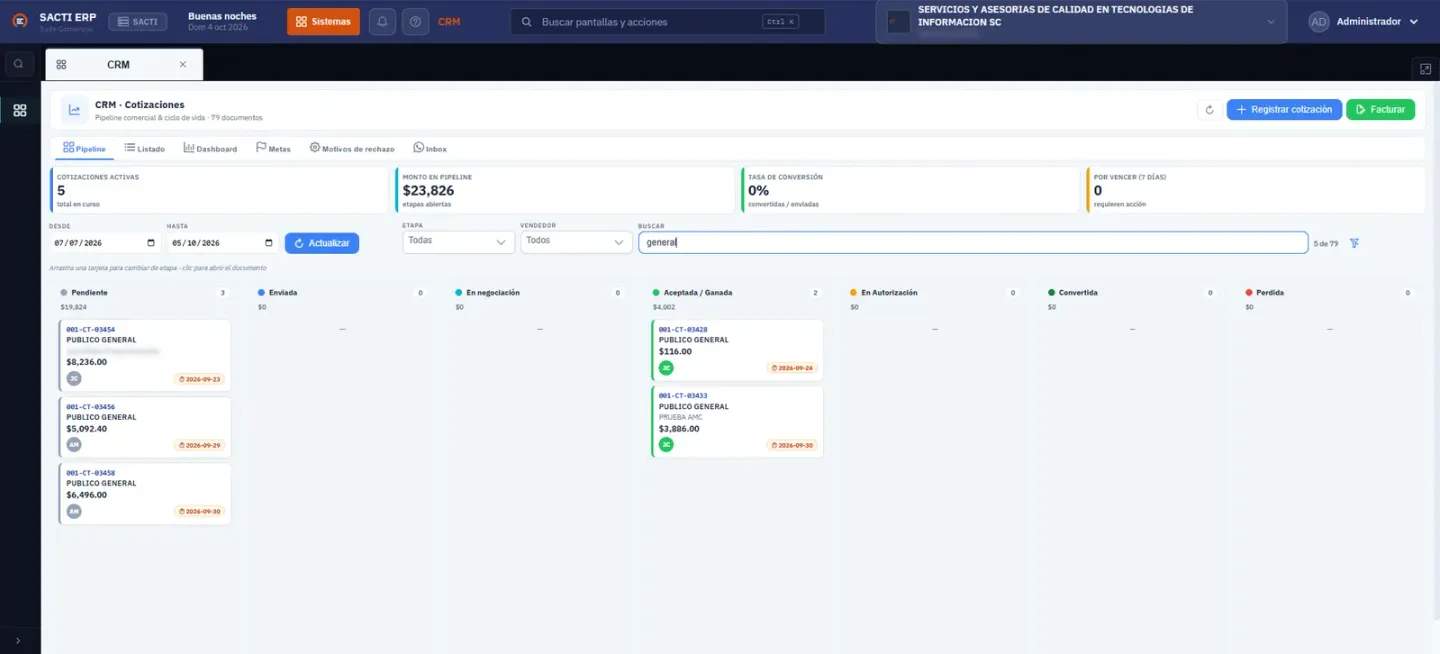Click the avatar on card 001-CT-03428
The height and width of the screenshot is (654, 1440).
click(x=666, y=368)
